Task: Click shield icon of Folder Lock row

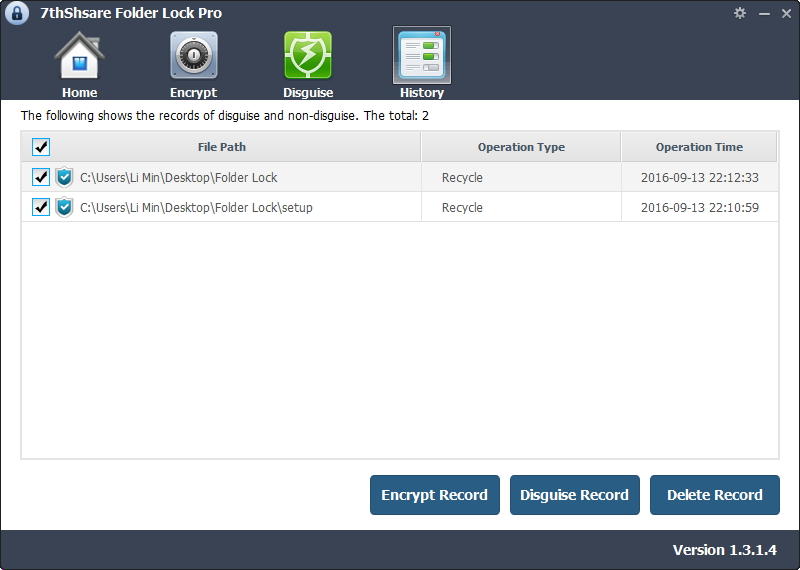Action: [64, 177]
